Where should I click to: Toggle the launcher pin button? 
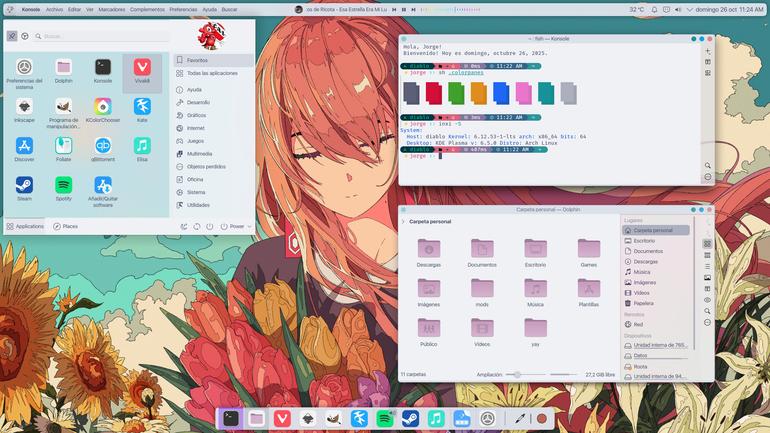12,36
